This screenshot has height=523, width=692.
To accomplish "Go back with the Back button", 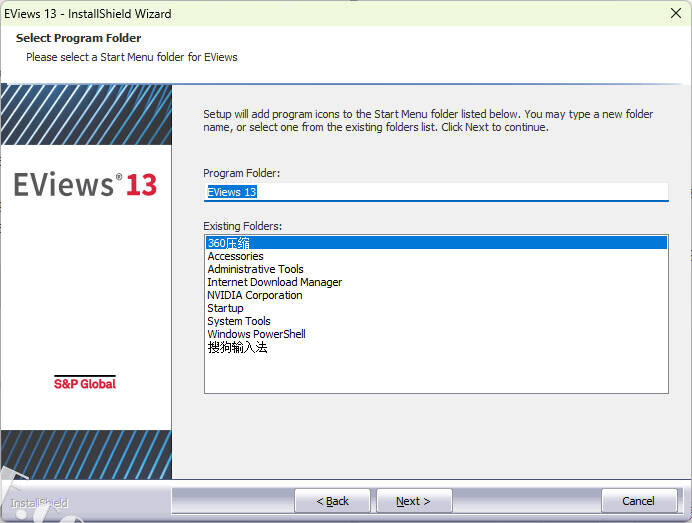I will [x=332, y=501].
